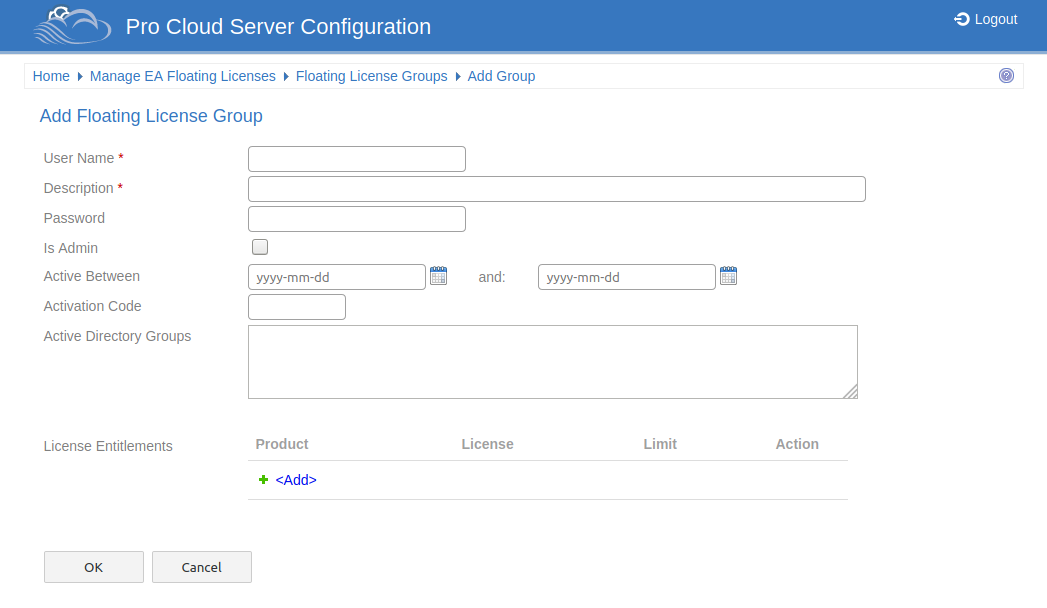Select the Password input box
The image size is (1047, 608).
[x=356, y=219]
